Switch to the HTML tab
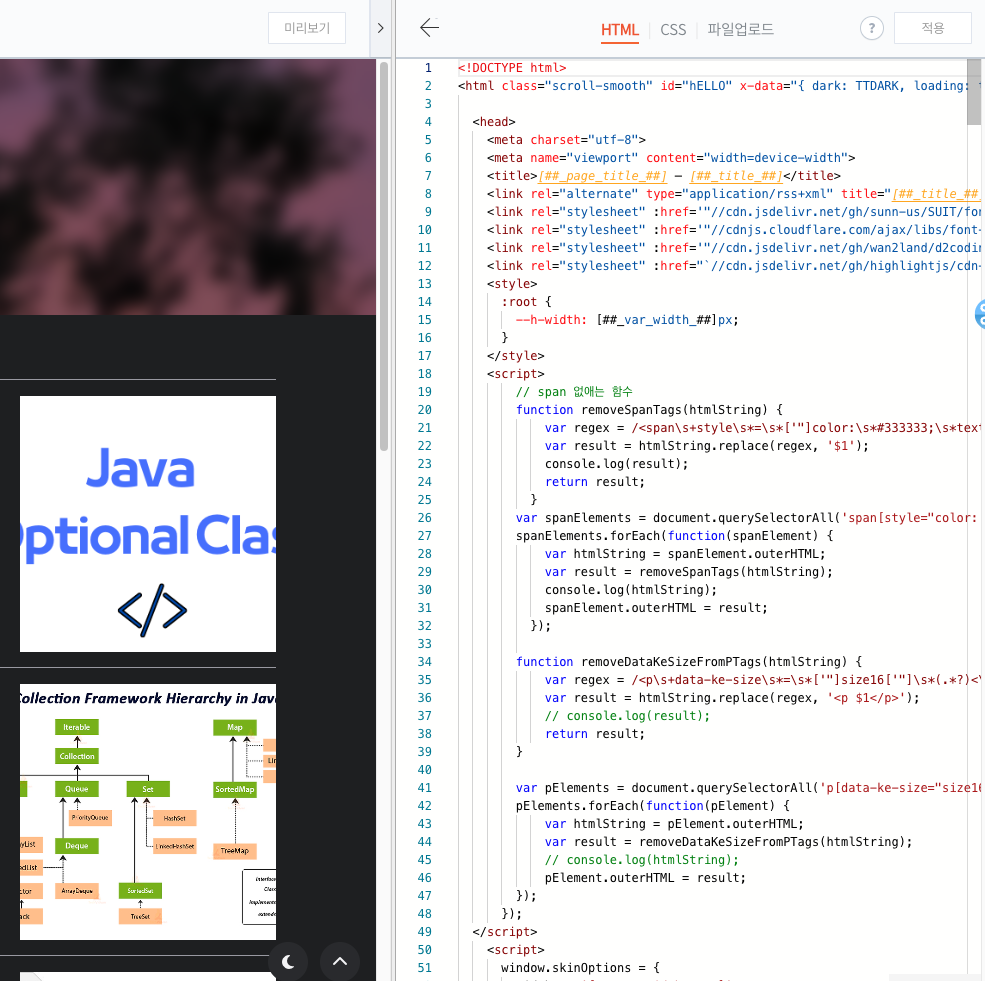Screen dimensions: 985x981 point(619,30)
